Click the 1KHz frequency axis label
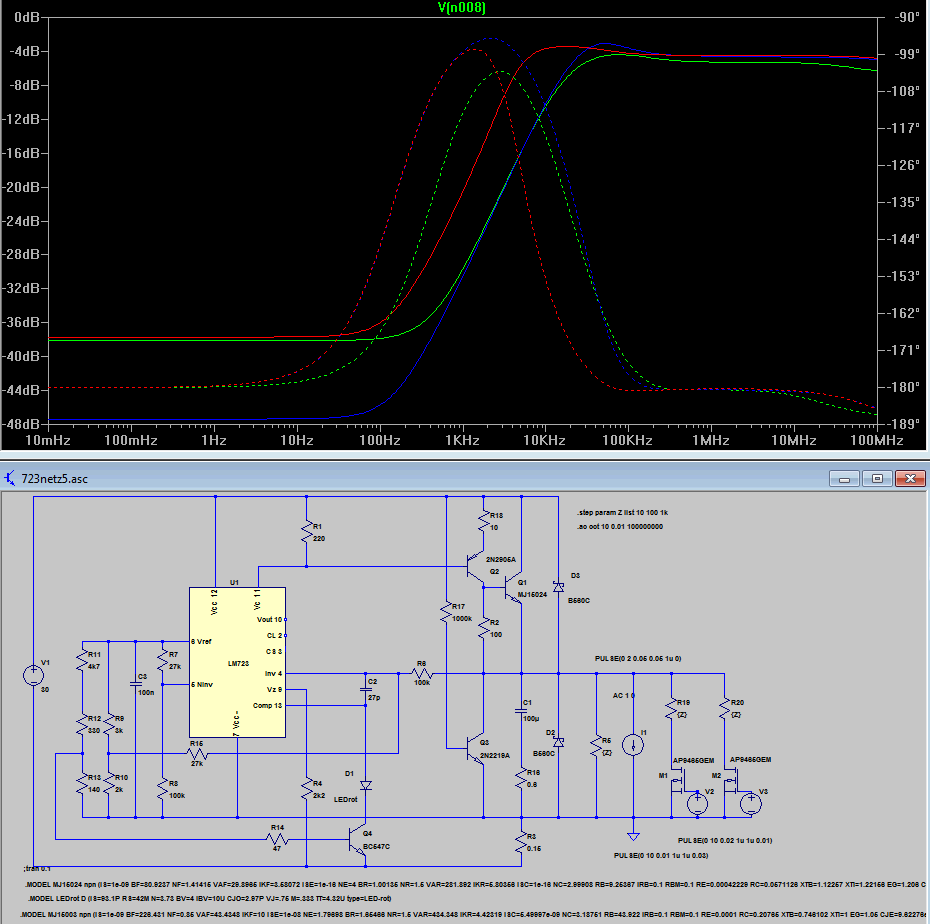Viewport: 930px width, 924px height. (462, 440)
